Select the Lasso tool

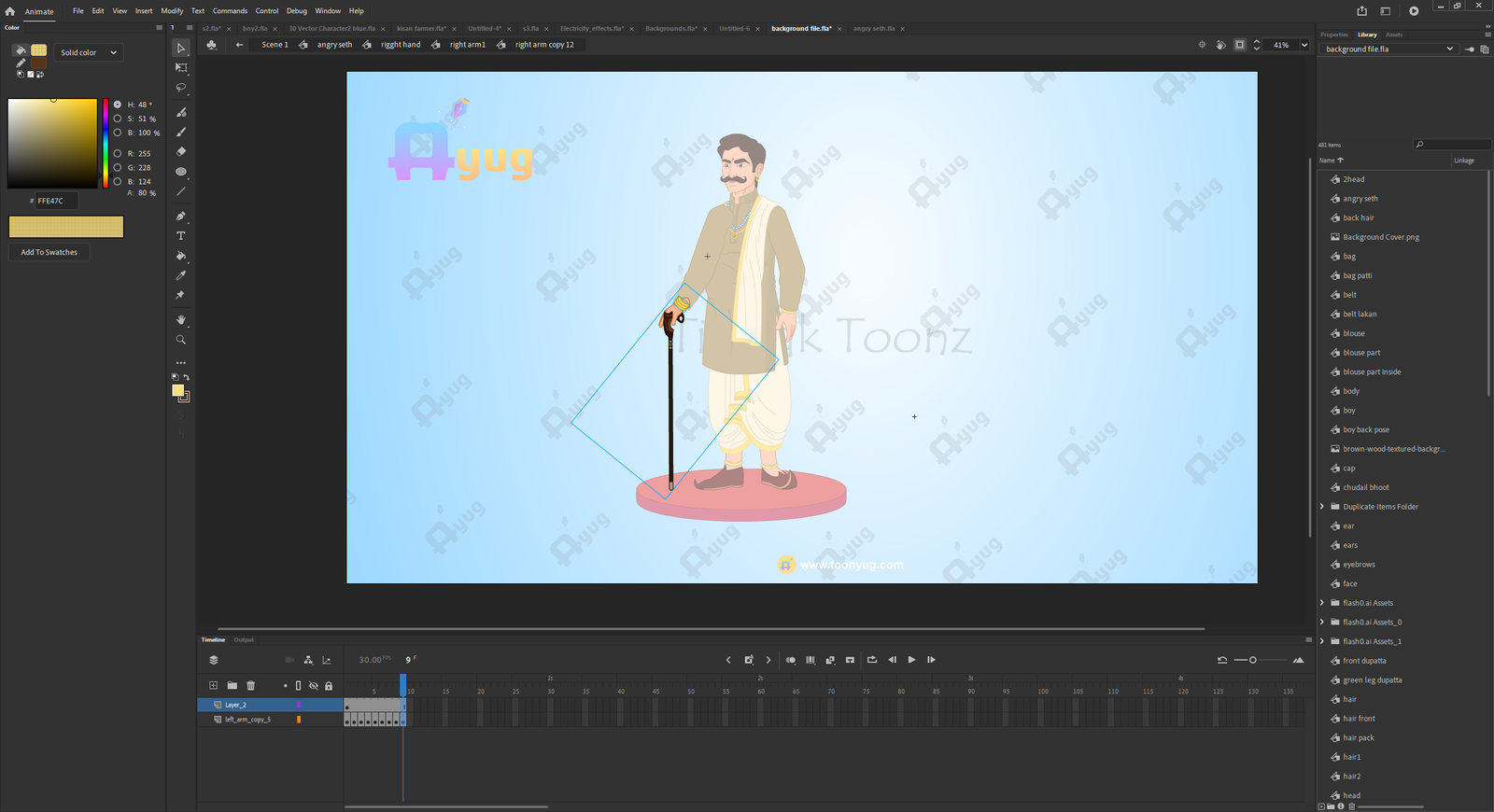[x=181, y=88]
